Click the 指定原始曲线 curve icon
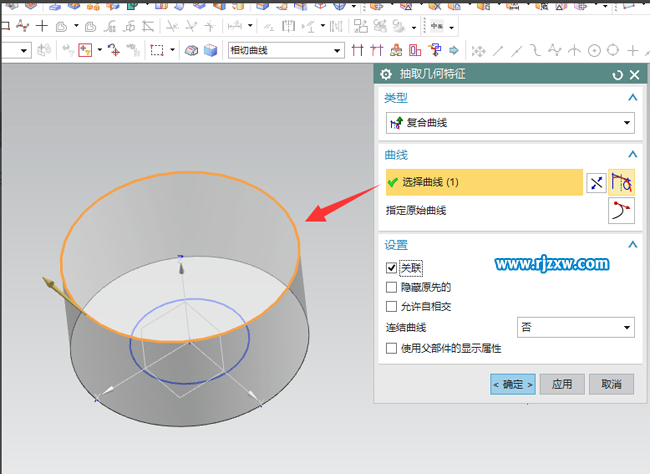 pyautogui.click(x=622, y=210)
